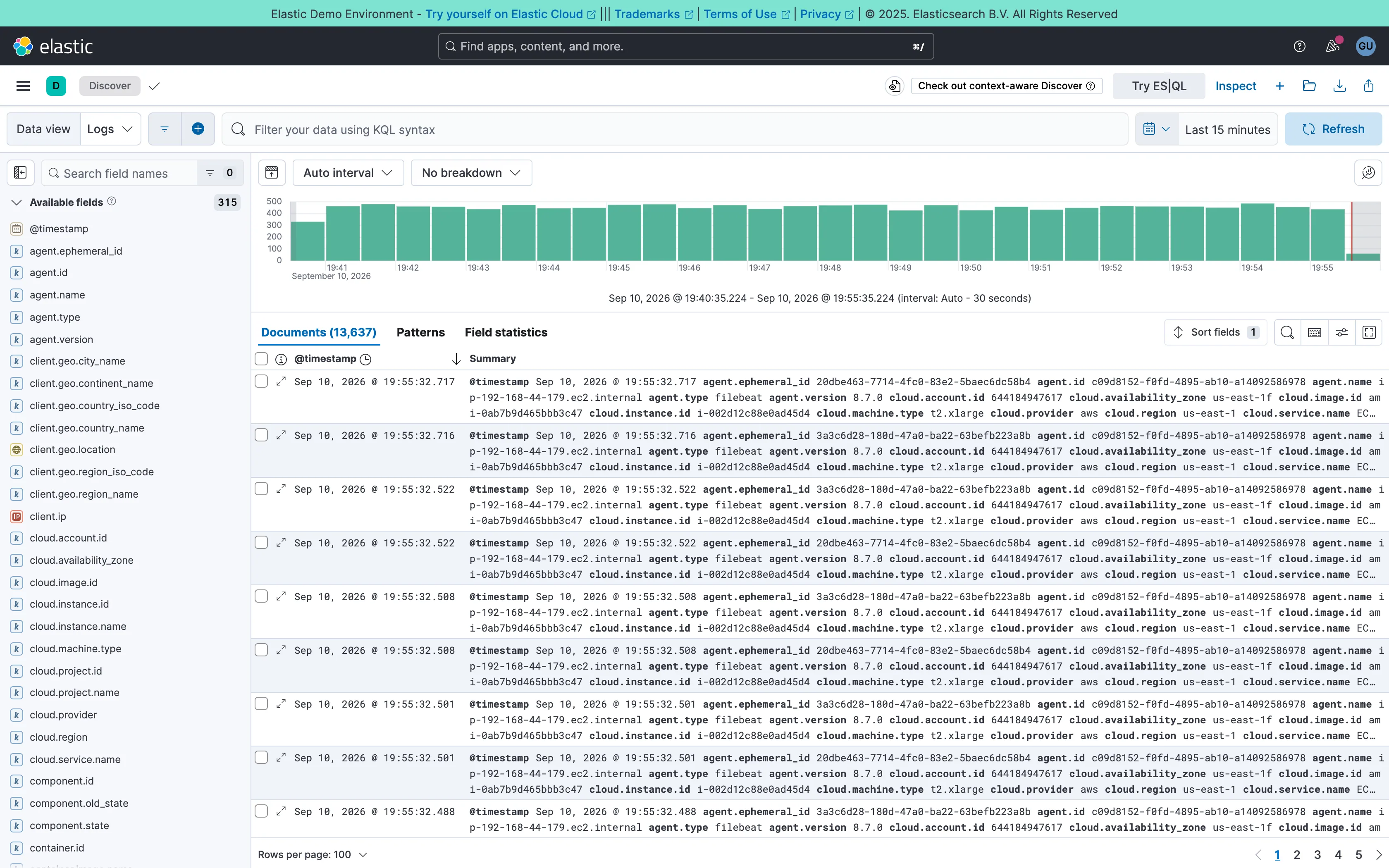Select the second row with timestamp 19:55:32.522

coord(261,542)
